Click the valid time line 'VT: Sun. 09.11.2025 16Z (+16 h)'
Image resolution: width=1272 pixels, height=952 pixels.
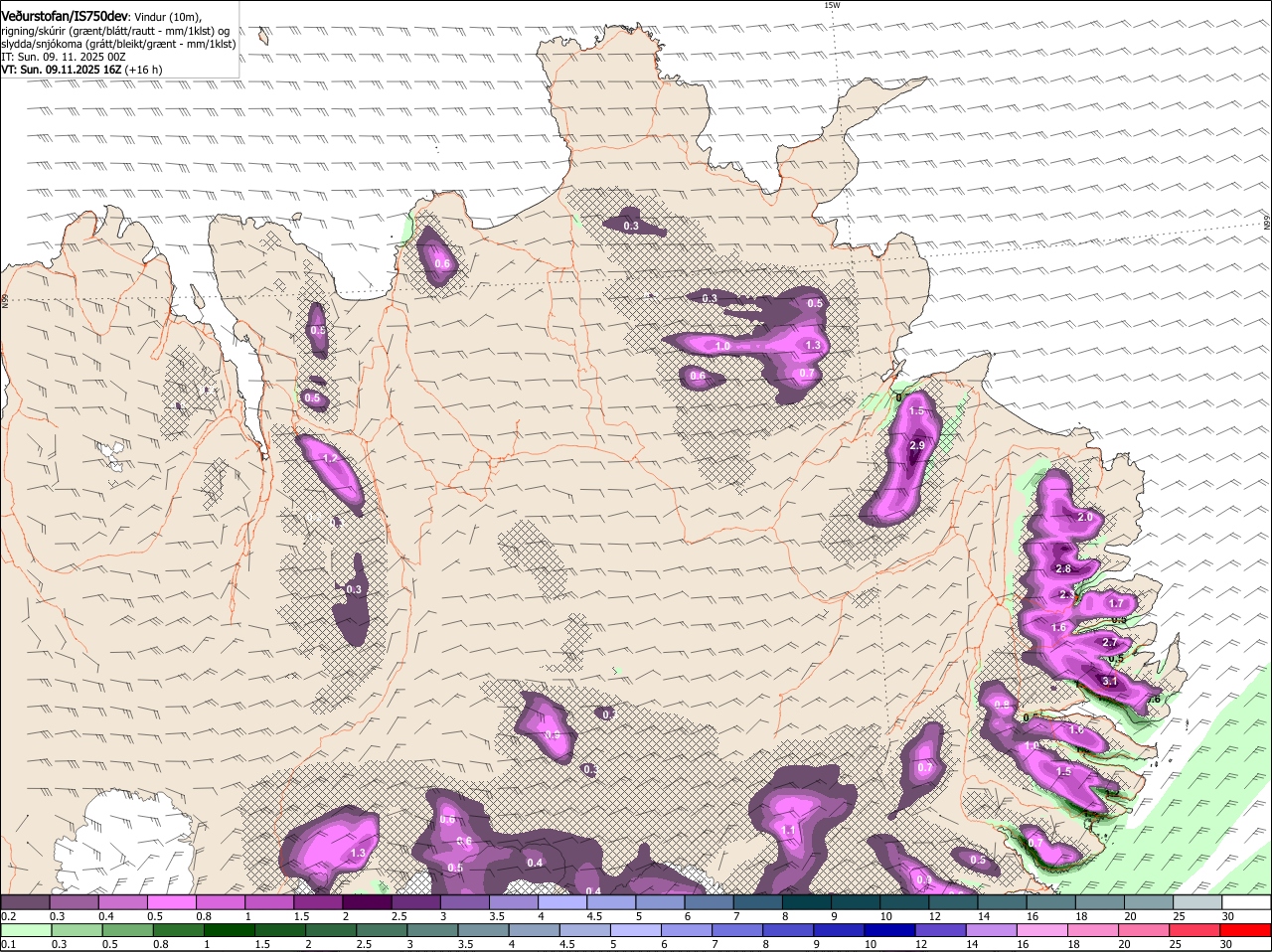click(81, 71)
